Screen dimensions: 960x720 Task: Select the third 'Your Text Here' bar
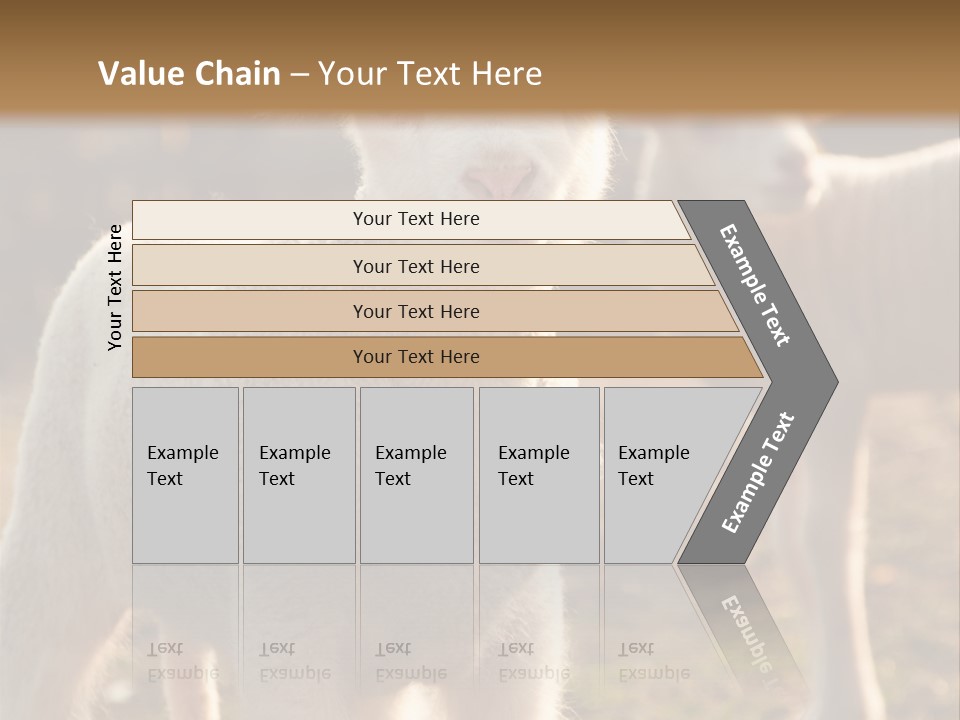coord(415,311)
